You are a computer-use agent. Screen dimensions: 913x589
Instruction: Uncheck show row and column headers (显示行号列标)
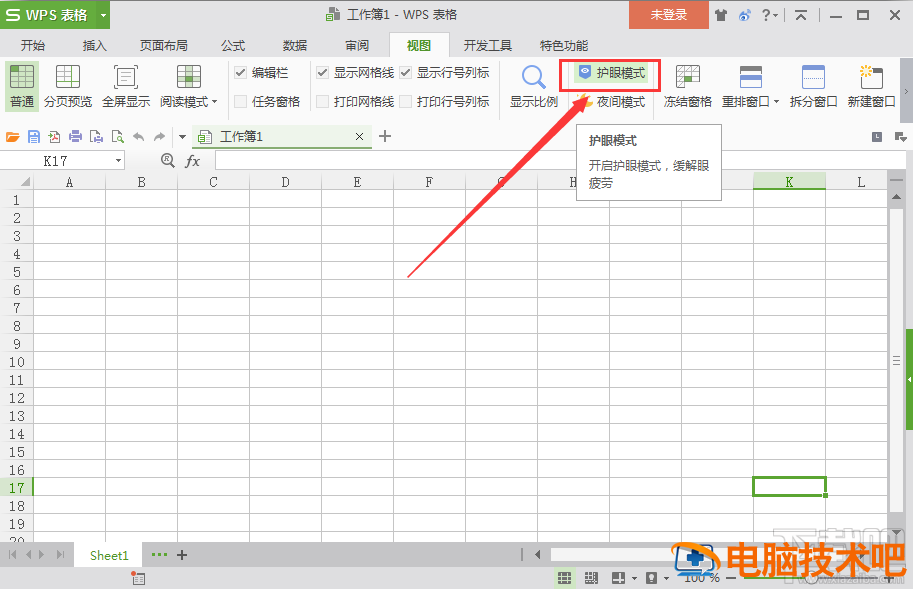point(406,73)
